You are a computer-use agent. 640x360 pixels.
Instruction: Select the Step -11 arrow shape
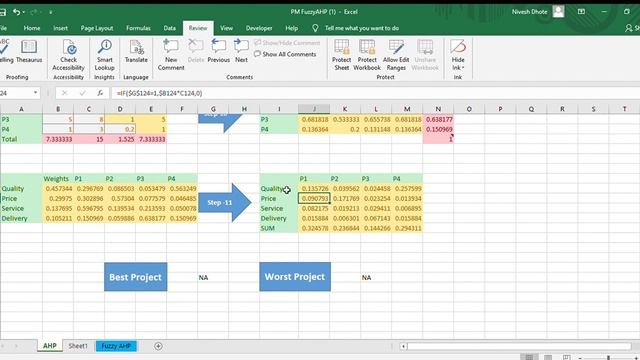pos(225,202)
